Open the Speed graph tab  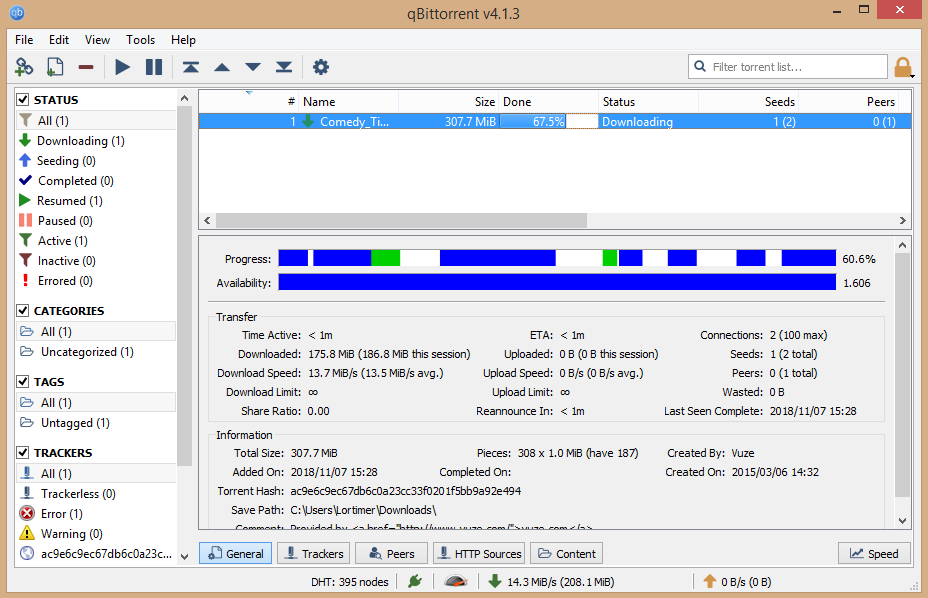point(874,554)
